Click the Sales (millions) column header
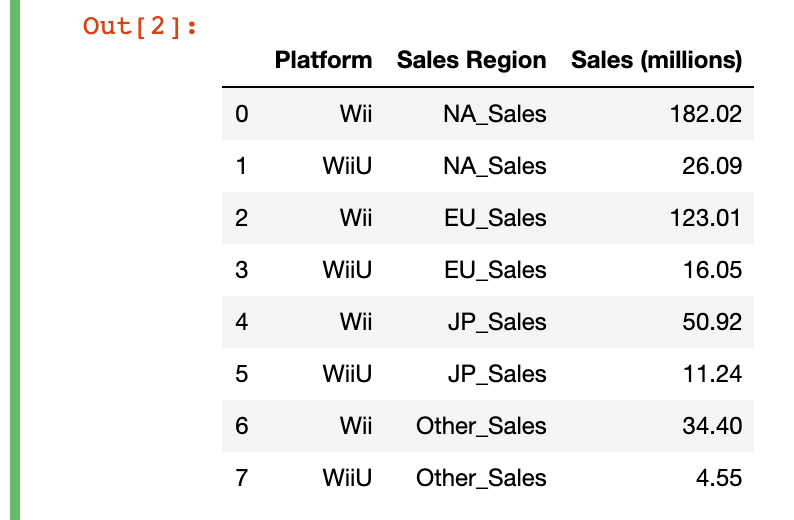This screenshot has width=794, height=520. point(656,60)
